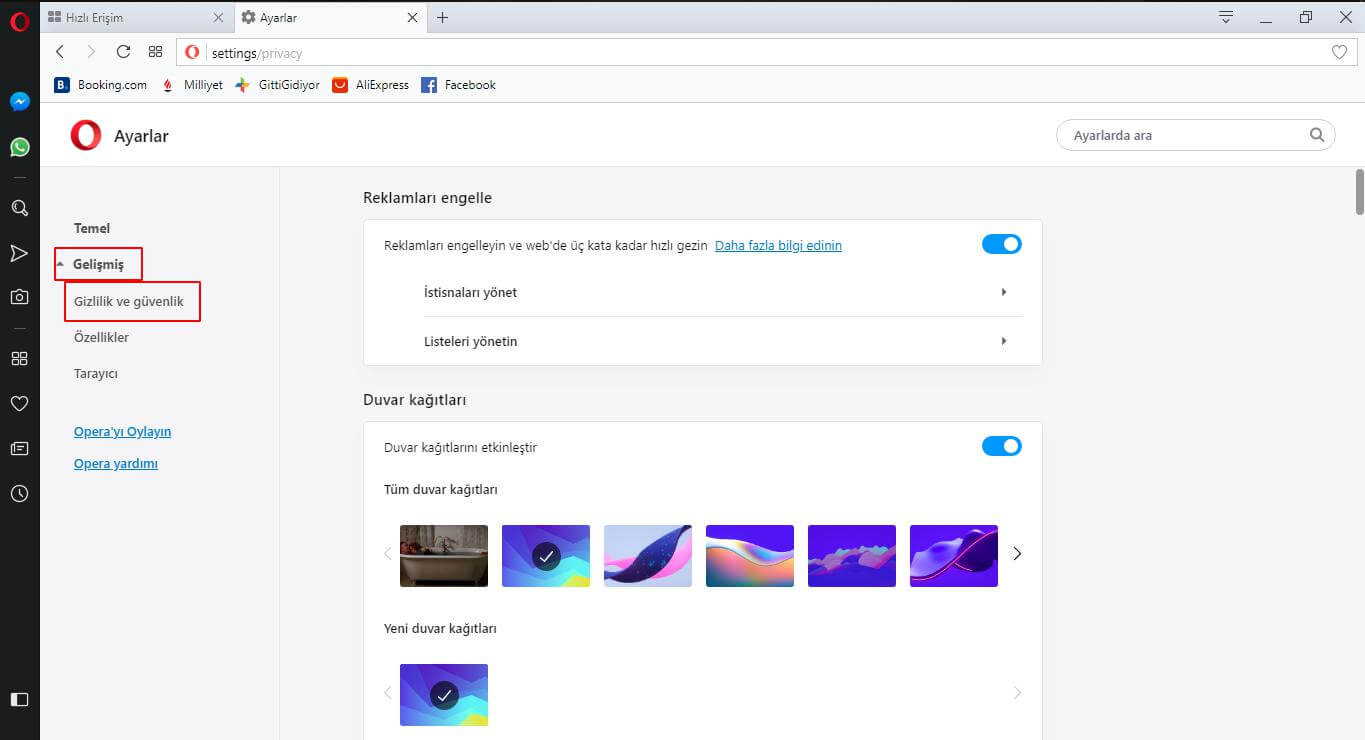Open Speed Dial grid in sidebar

[19, 358]
